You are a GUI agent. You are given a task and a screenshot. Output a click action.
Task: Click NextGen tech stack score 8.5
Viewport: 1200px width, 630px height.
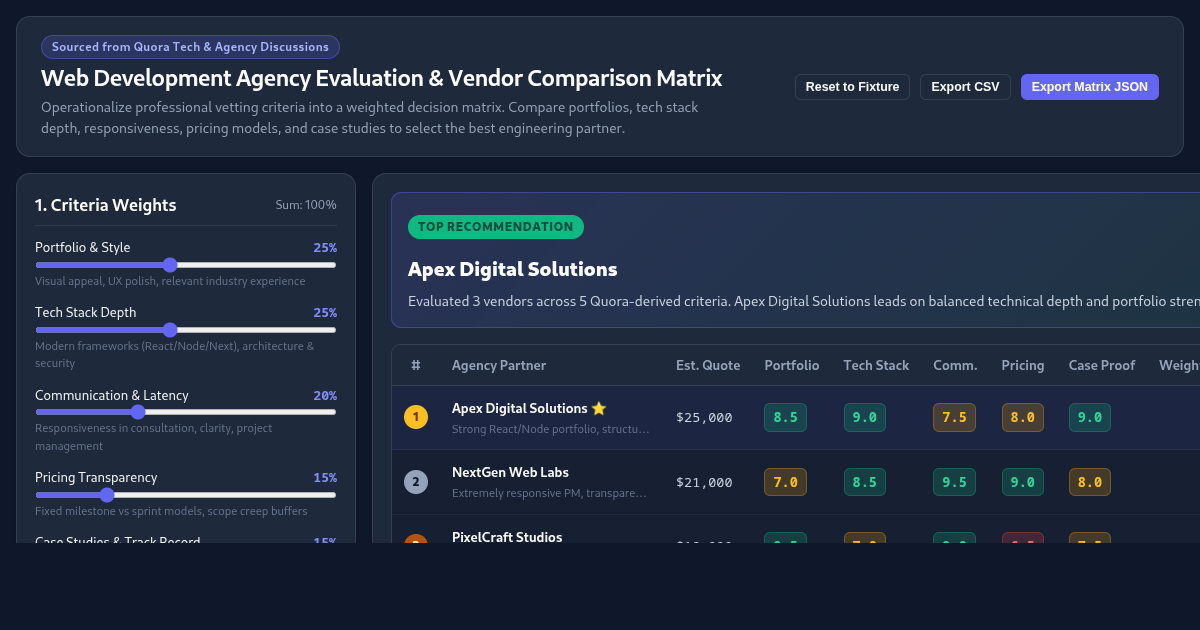click(865, 482)
